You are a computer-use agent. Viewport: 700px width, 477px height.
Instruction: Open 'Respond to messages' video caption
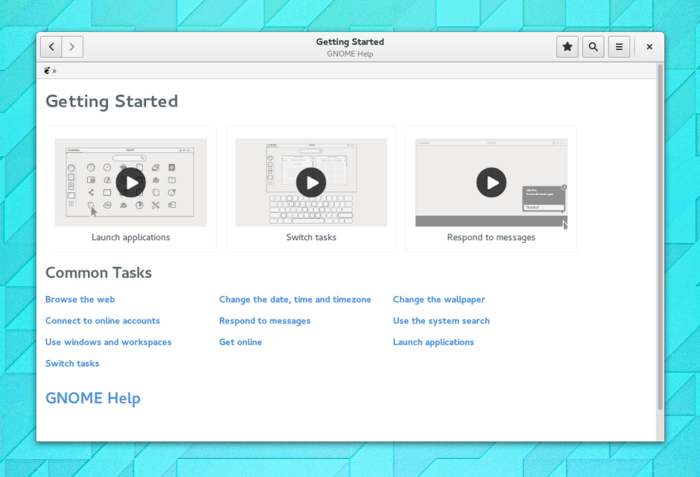coord(491,237)
